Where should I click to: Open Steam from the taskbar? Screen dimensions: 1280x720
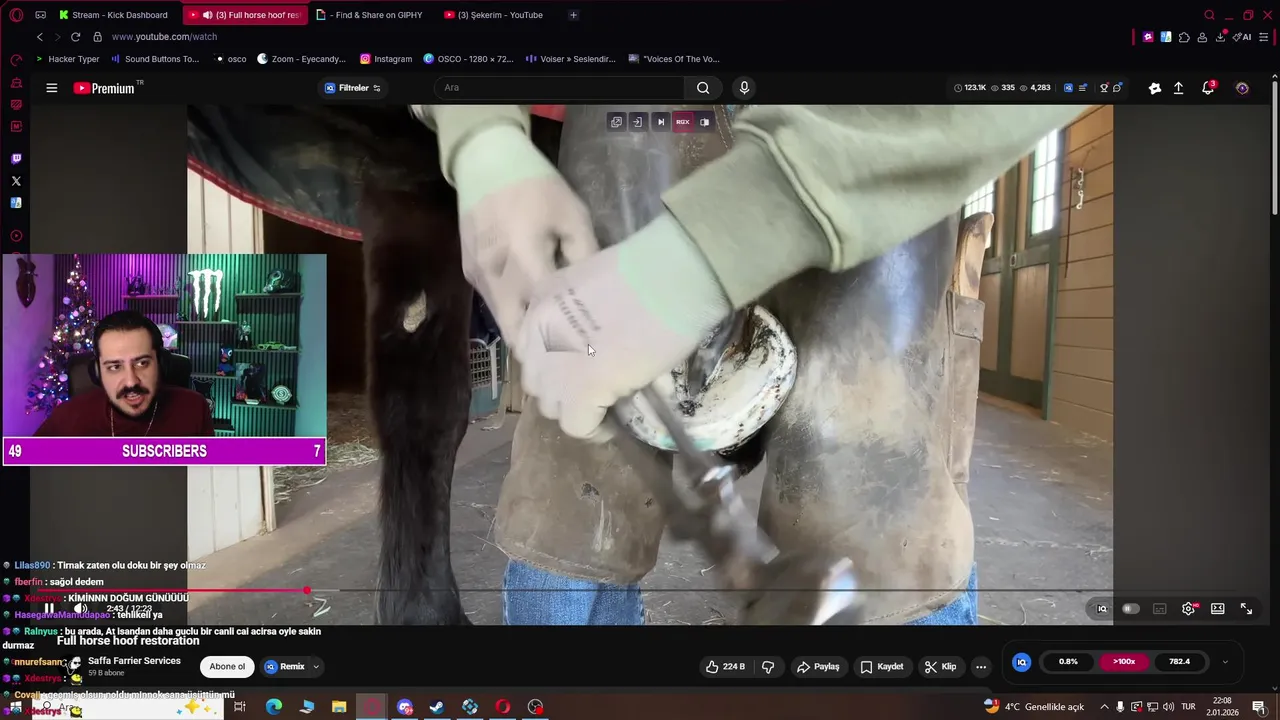(x=437, y=707)
